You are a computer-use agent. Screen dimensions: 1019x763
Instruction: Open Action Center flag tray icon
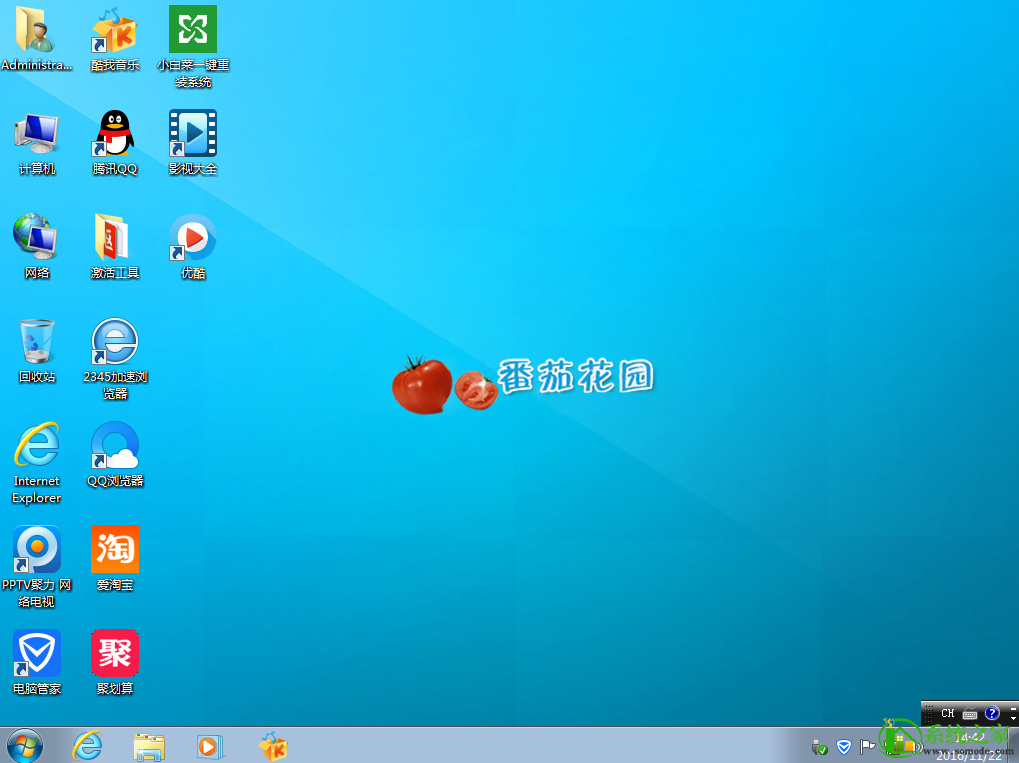(867, 747)
